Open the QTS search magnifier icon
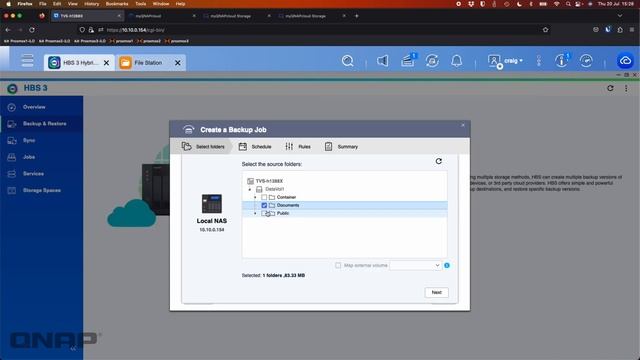Image resolution: width=640 pixels, height=360 pixels. (347, 61)
